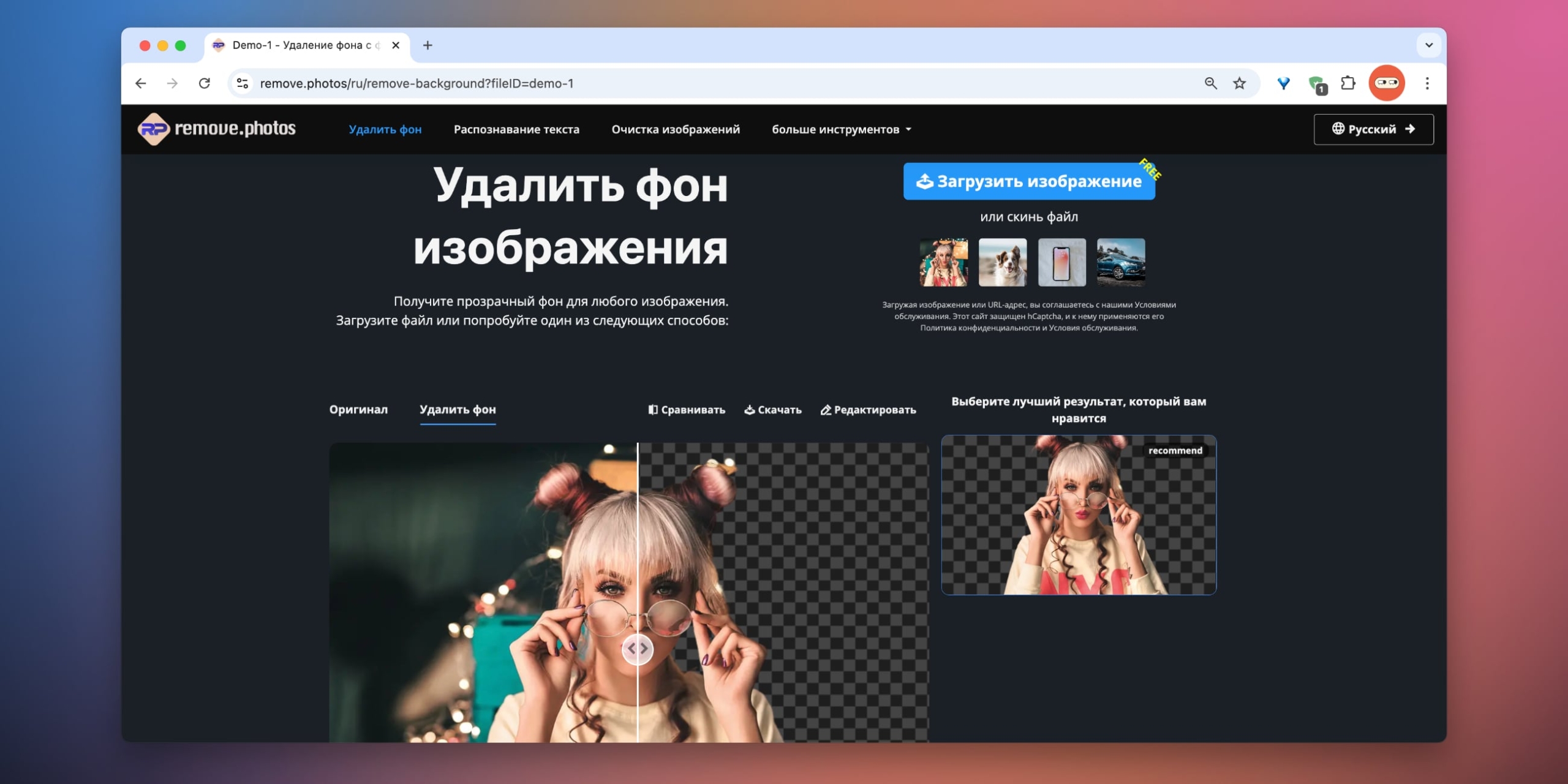Switch to the Оригинал view
This screenshot has width=1568, height=784.
pyautogui.click(x=359, y=410)
